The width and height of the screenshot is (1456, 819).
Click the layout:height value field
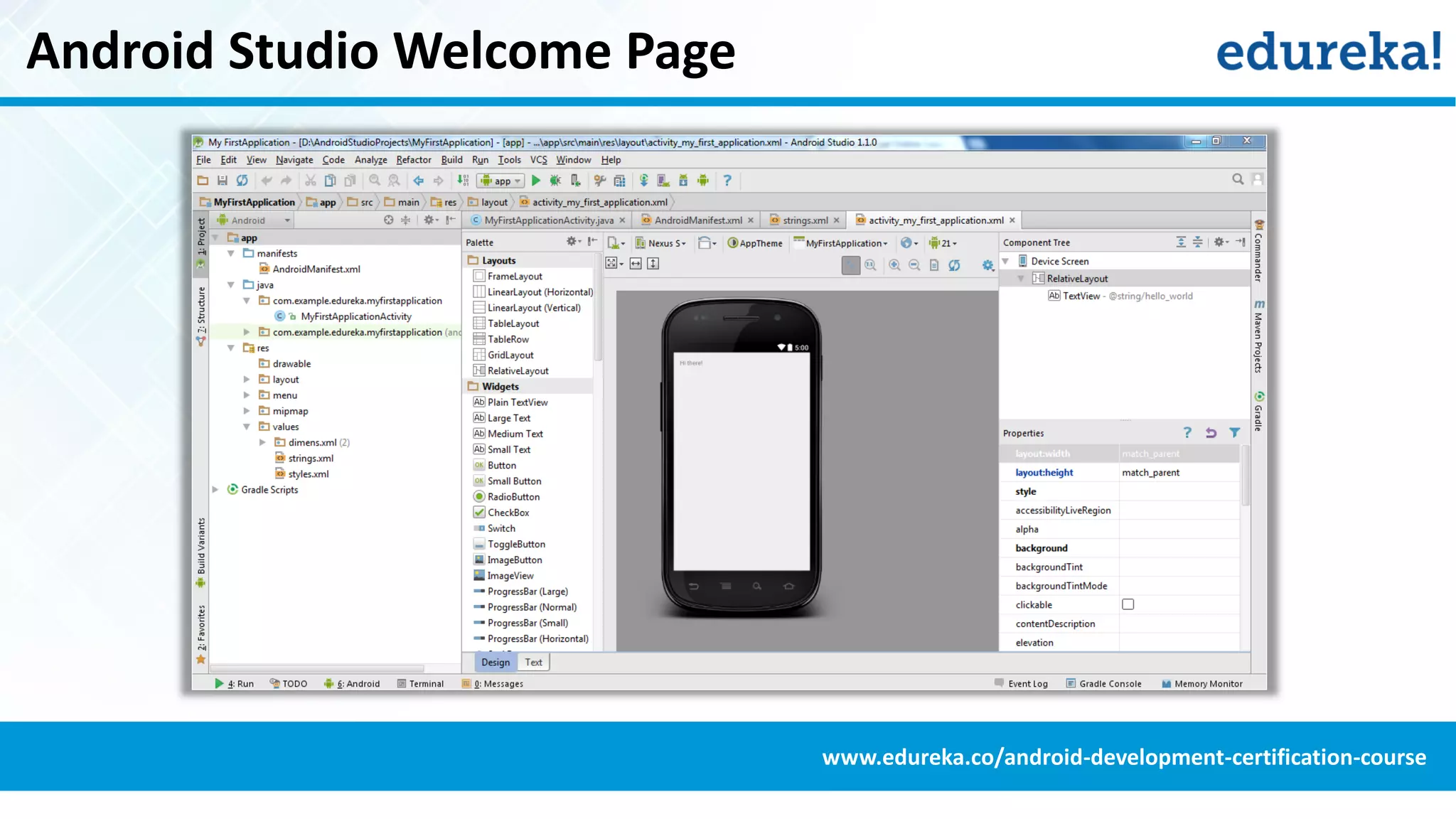coord(1180,473)
